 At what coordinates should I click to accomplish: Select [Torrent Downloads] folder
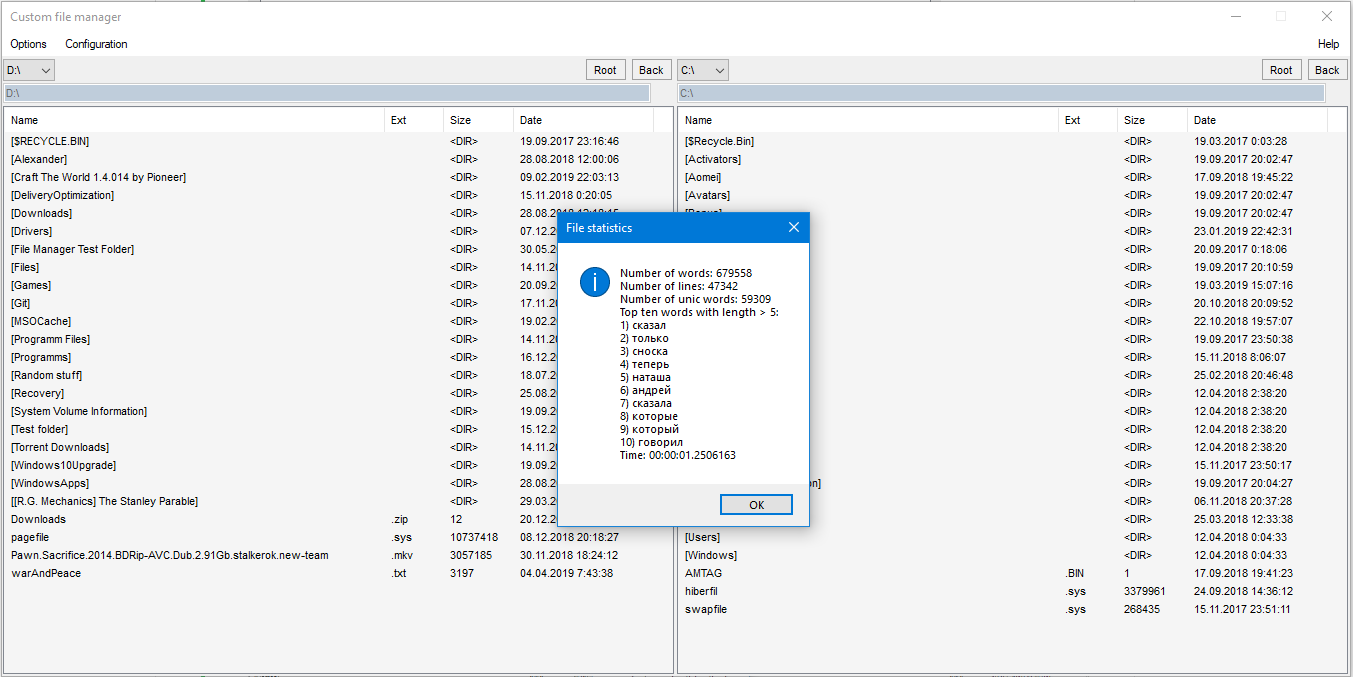point(60,448)
